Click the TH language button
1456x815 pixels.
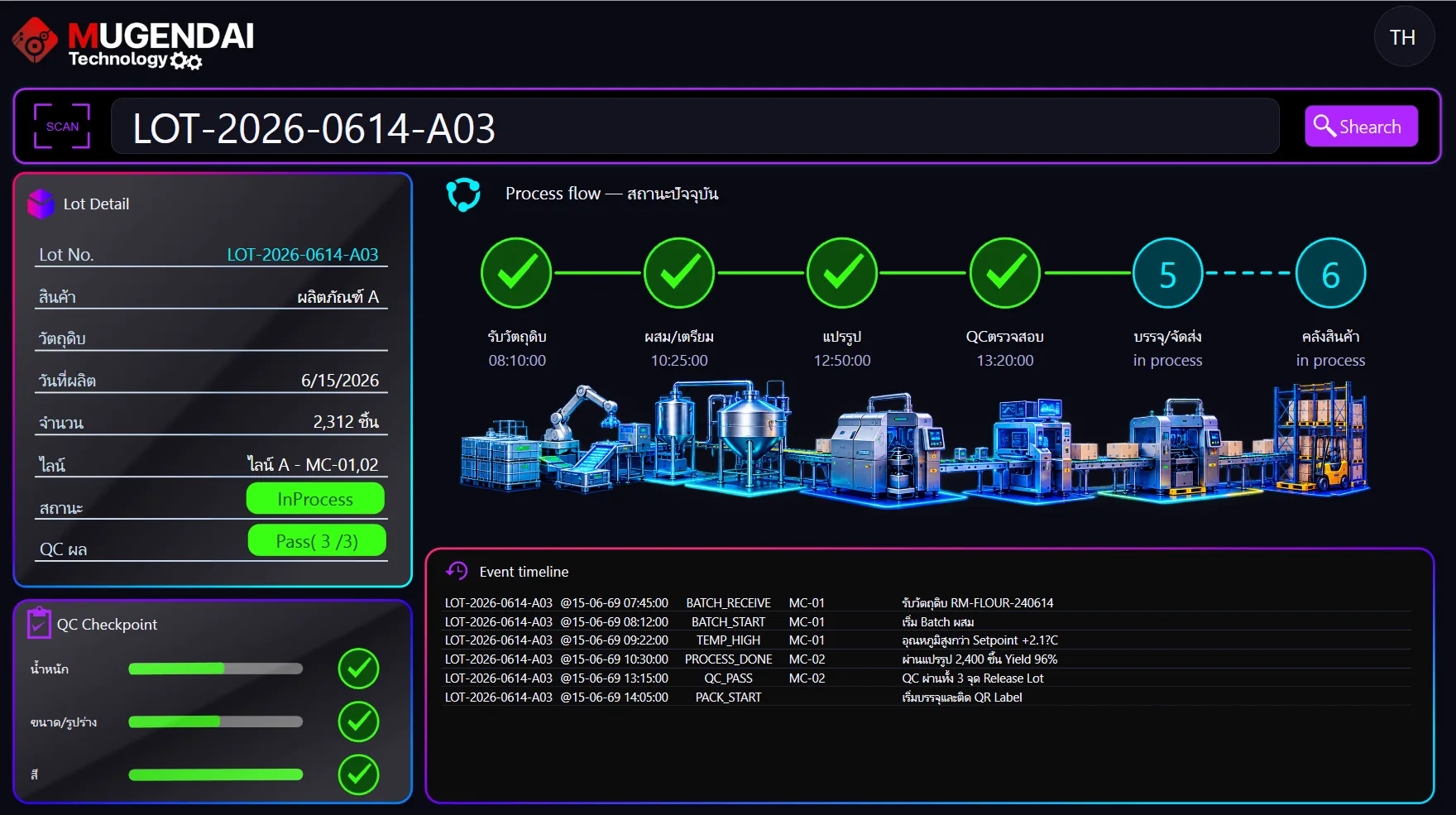[1403, 37]
